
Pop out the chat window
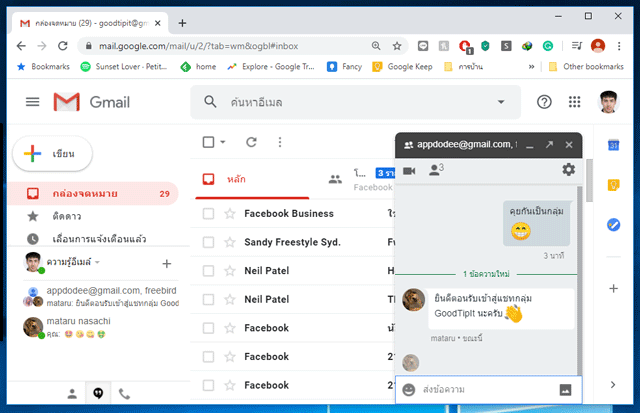549,144
